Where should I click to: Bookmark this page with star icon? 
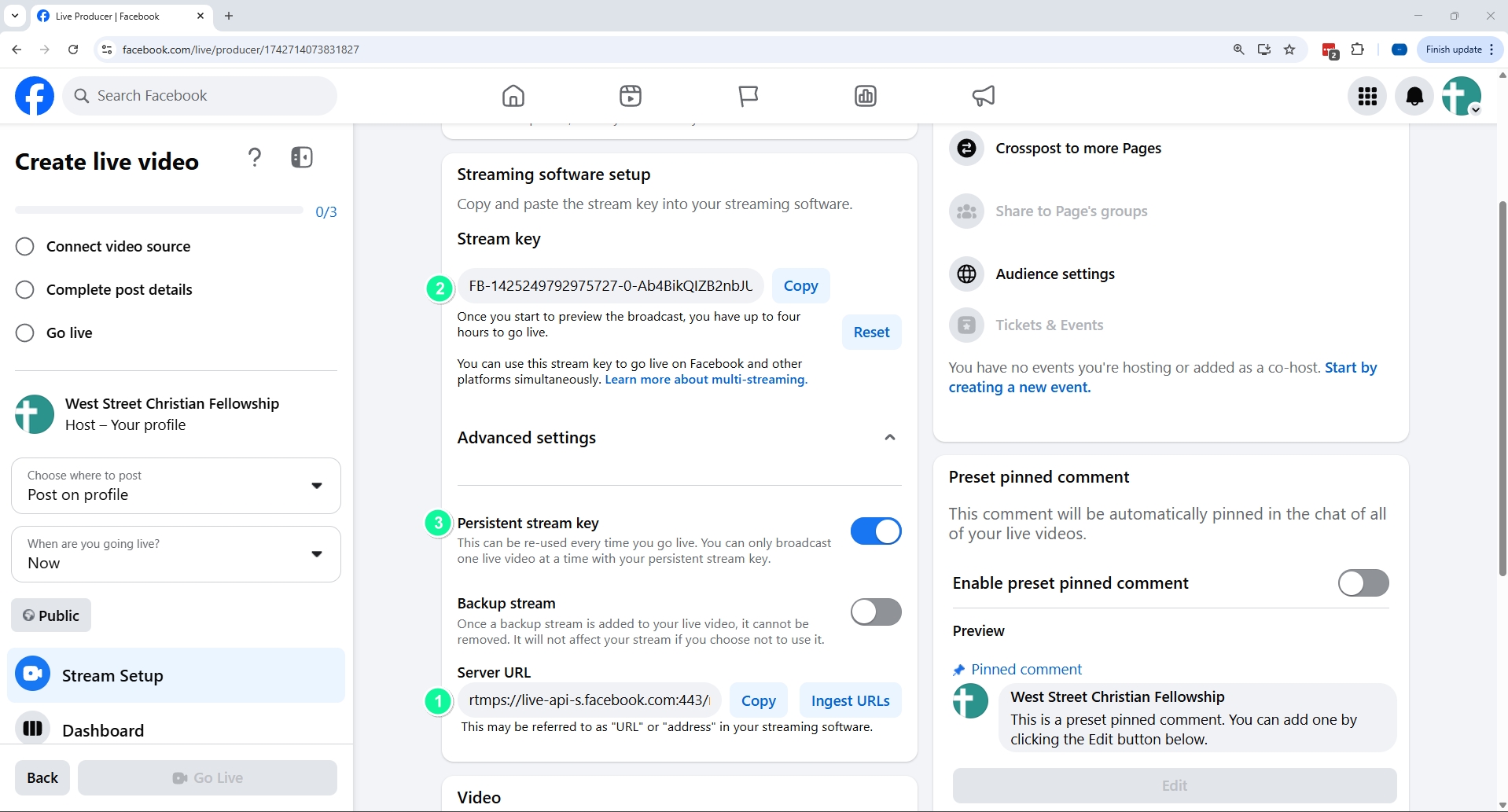(1289, 50)
